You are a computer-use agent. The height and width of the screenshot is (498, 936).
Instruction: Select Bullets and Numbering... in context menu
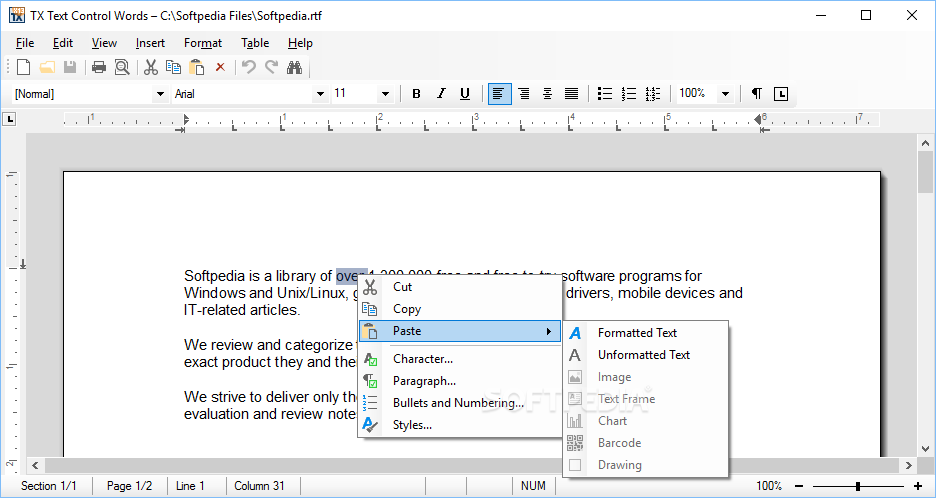click(460, 403)
